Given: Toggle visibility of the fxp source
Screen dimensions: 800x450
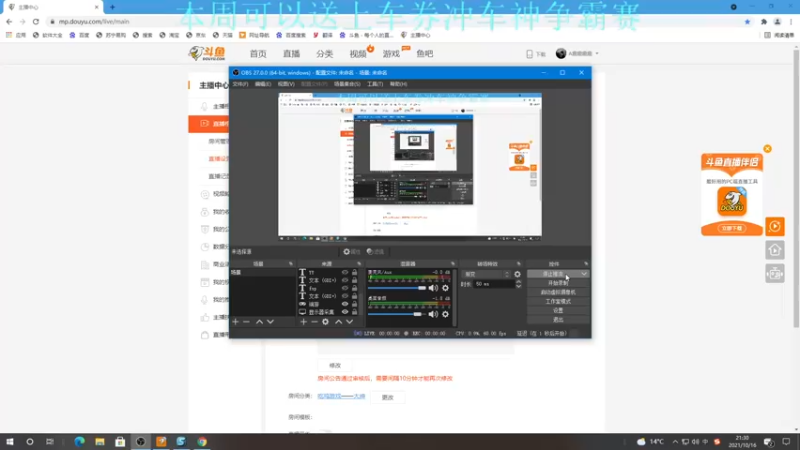Looking at the screenshot, I should pyautogui.click(x=345, y=288).
